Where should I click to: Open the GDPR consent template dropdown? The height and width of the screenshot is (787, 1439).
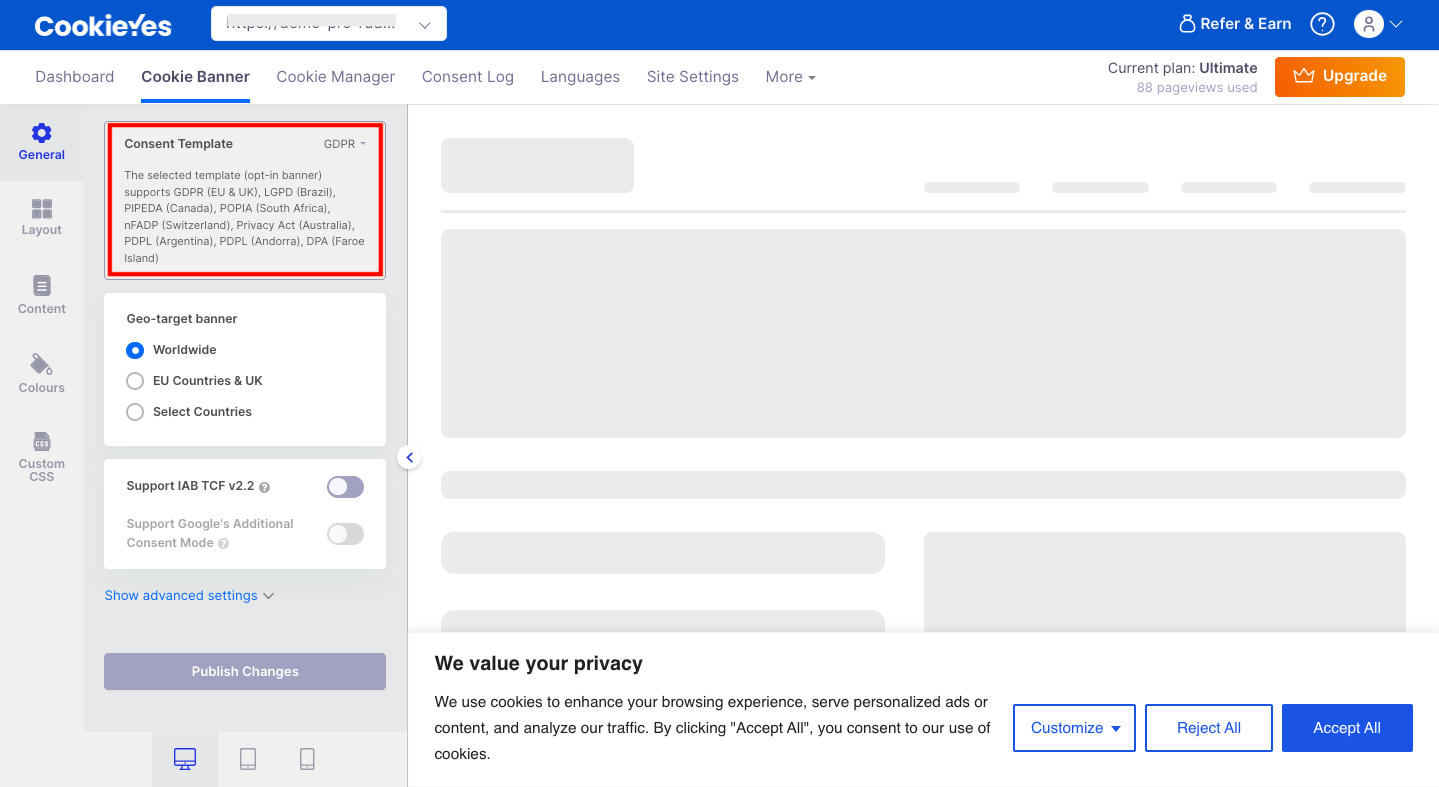(x=345, y=144)
